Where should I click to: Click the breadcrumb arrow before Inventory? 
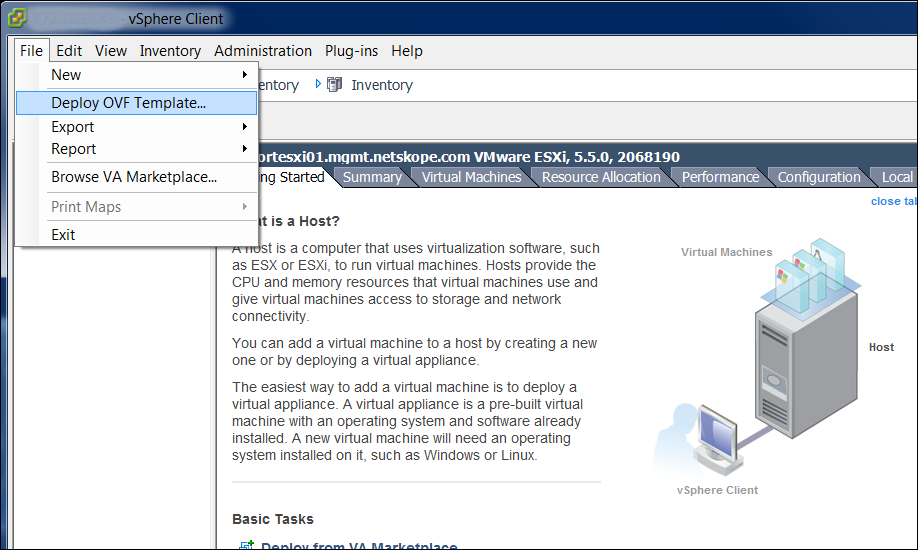coord(318,84)
